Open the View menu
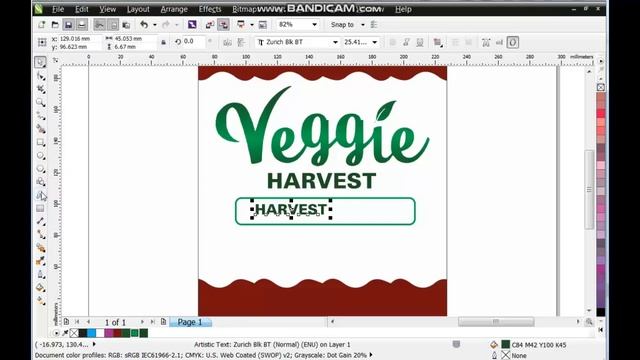 (x=108, y=9)
